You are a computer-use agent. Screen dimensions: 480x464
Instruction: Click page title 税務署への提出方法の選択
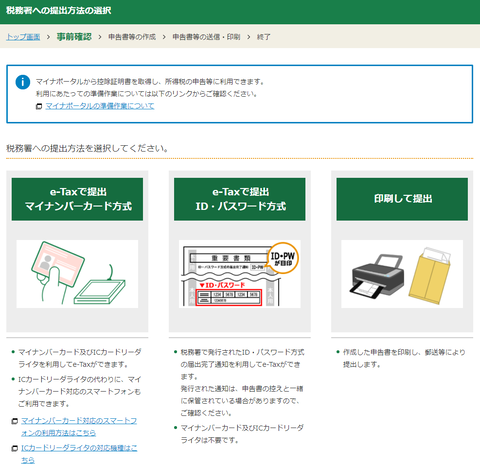click(59, 11)
